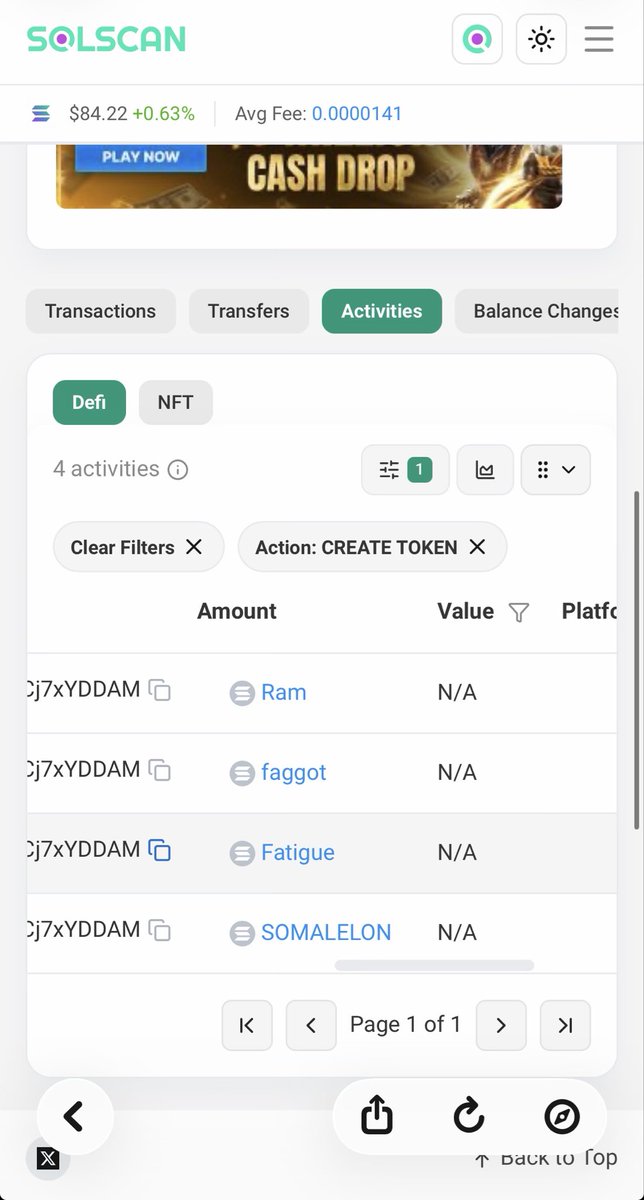644x1200 pixels.
Task: Click the activities info icon
Action: pos(178,470)
